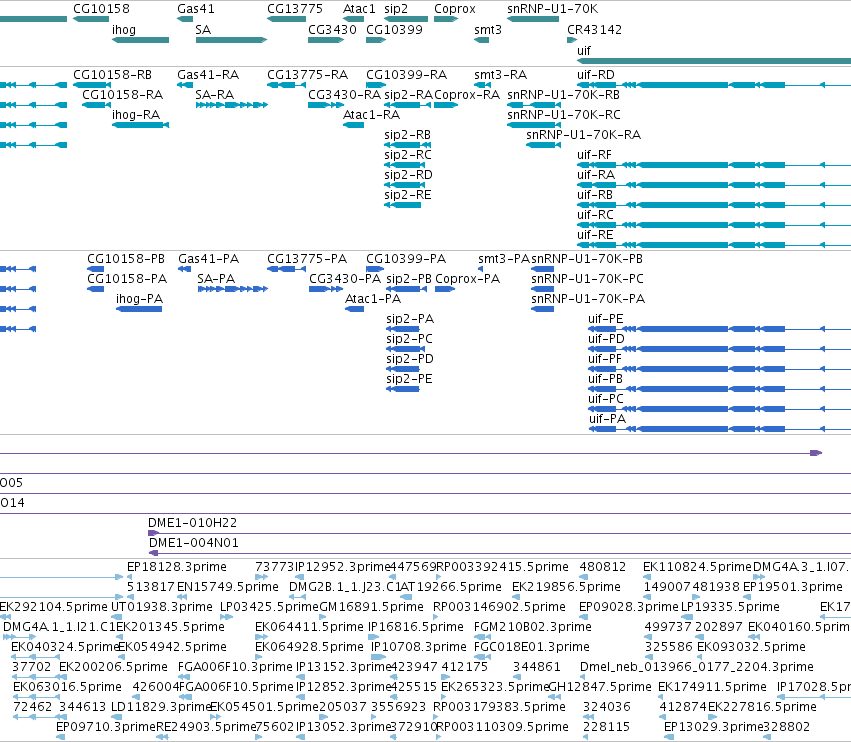Screen dimensions: 851x742
Task: Open the Atac1 gene feature
Action: tap(353, 19)
